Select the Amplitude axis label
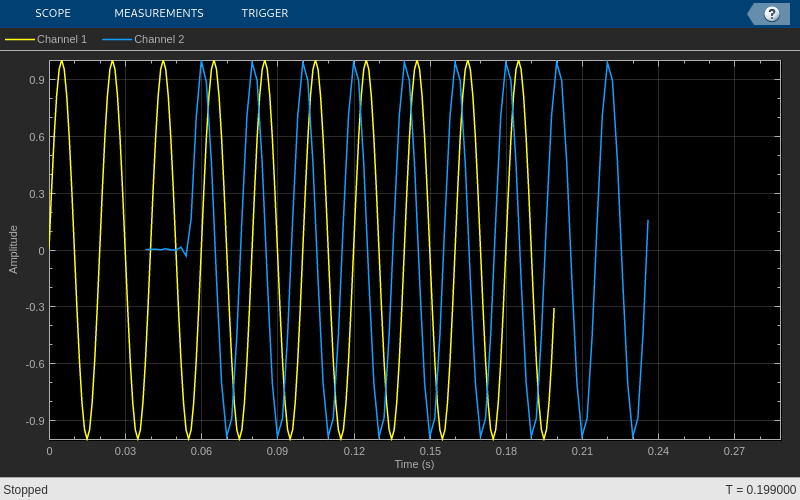The image size is (800, 500). 13,249
